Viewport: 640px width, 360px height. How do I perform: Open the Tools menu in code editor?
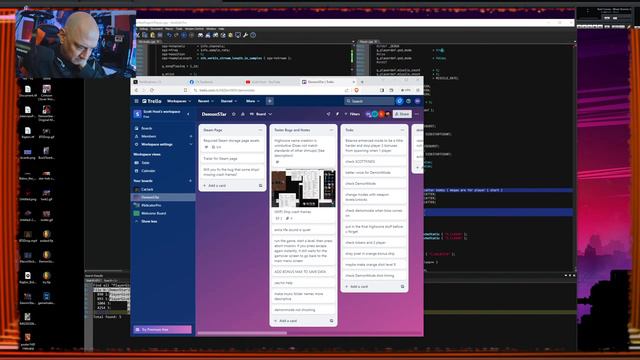point(179,29)
